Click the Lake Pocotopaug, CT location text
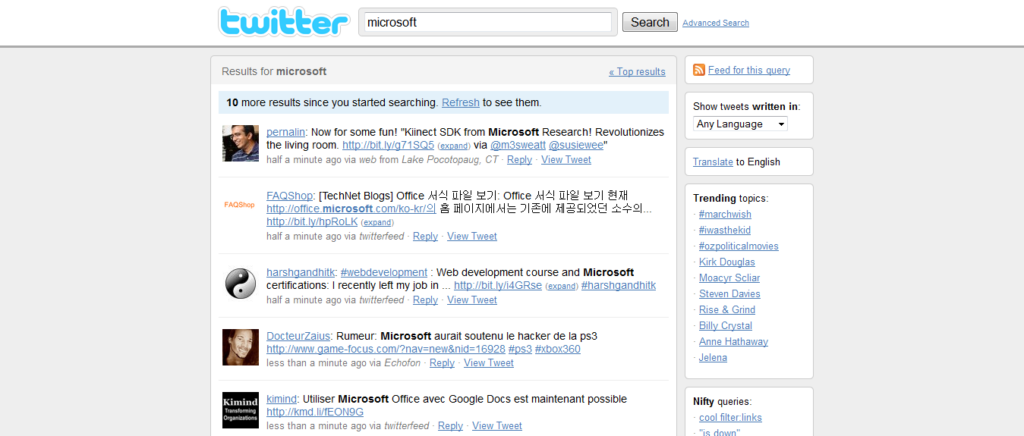Image resolution: width=1024 pixels, height=436 pixels. tap(450, 159)
